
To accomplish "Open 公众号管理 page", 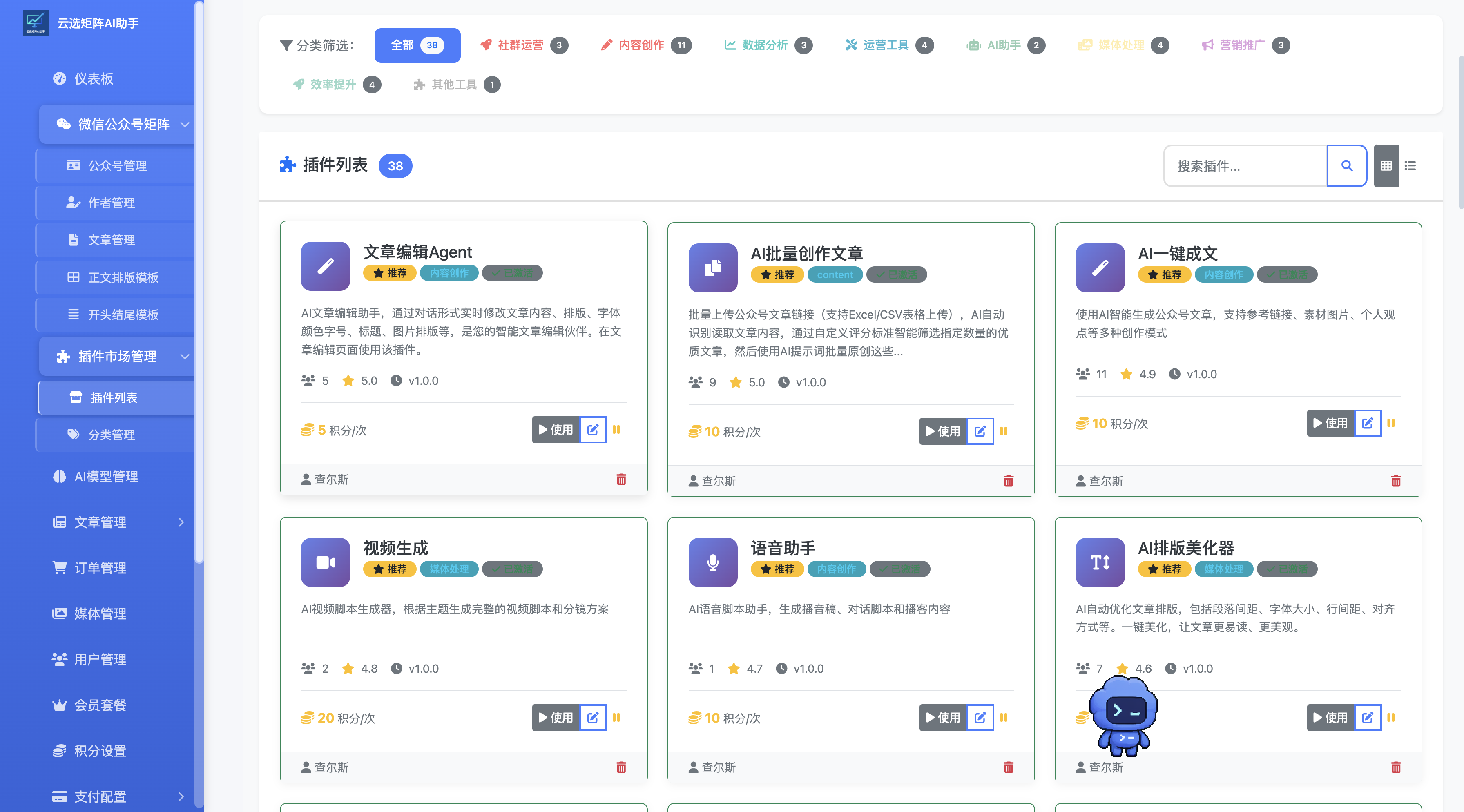I will tap(116, 165).
